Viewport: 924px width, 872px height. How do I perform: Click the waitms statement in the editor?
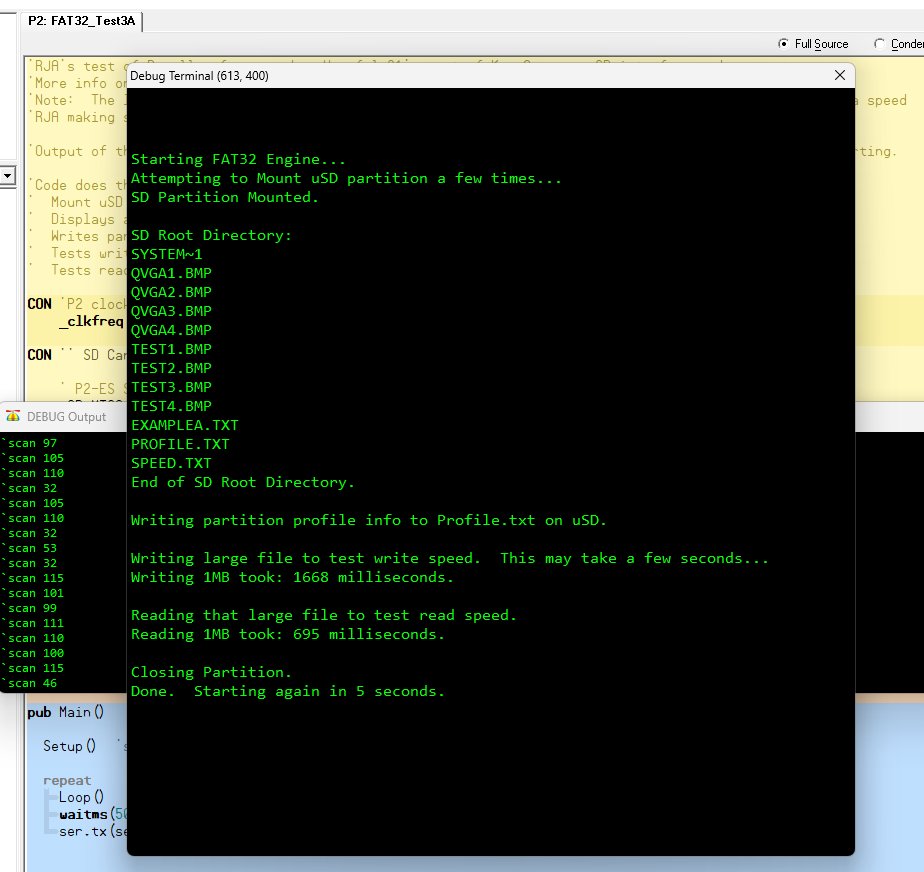click(83, 814)
